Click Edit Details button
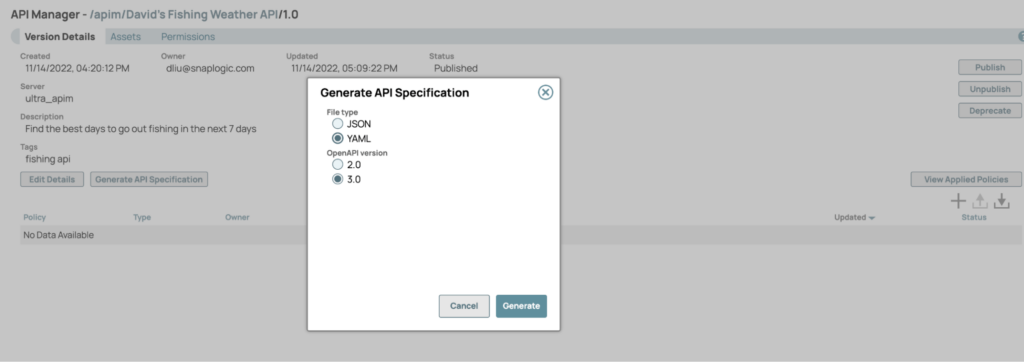Viewport: 1024px width, 362px height. [x=52, y=179]
